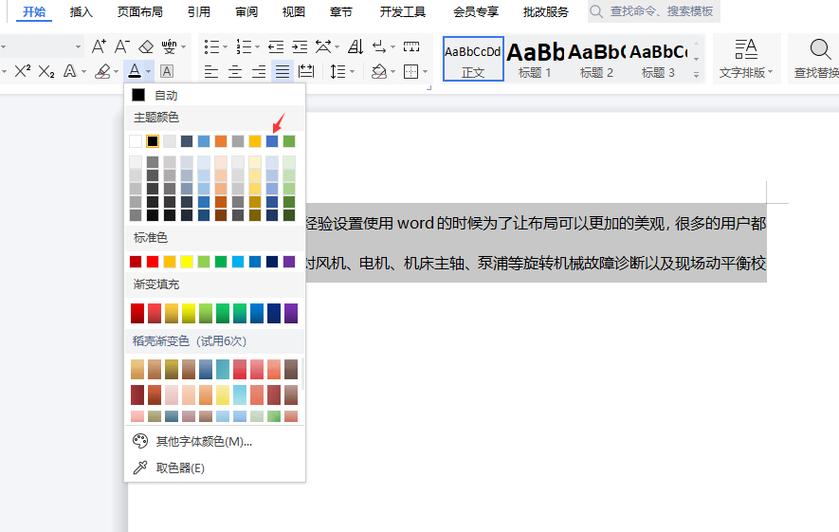Click the font color A icon
The width and height of the screenshot is (839, 532).
(x=134, y=71)
